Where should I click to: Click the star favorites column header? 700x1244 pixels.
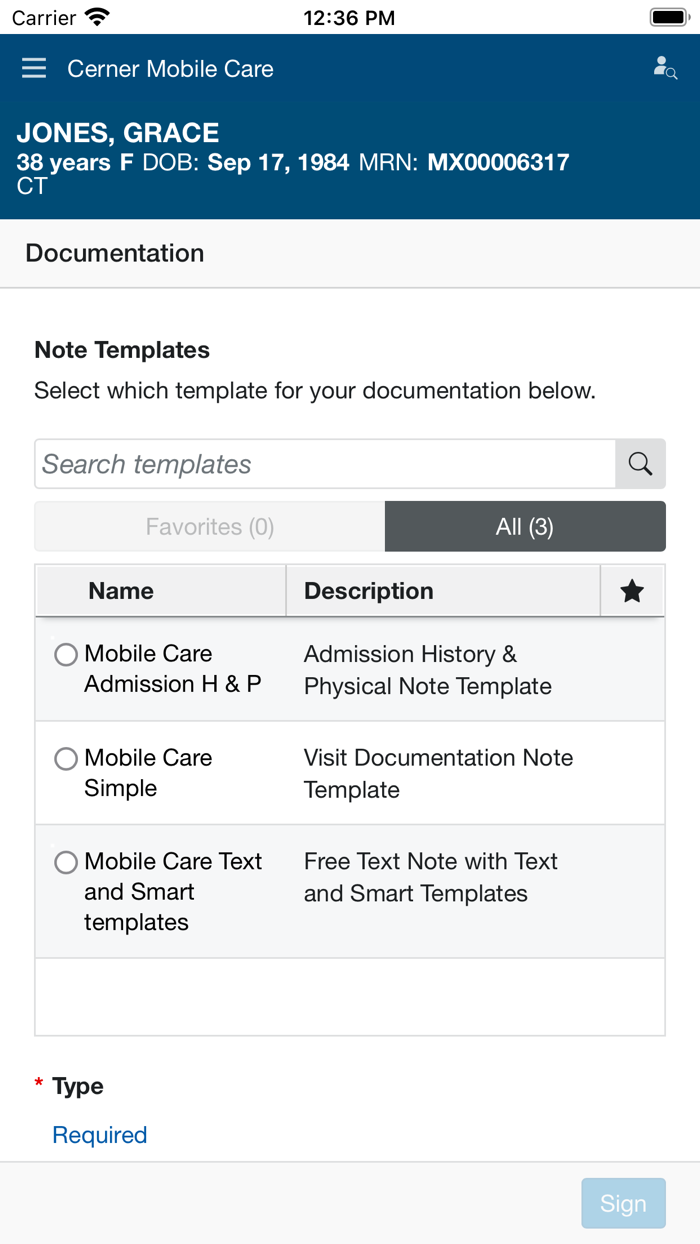click(632, 591)
